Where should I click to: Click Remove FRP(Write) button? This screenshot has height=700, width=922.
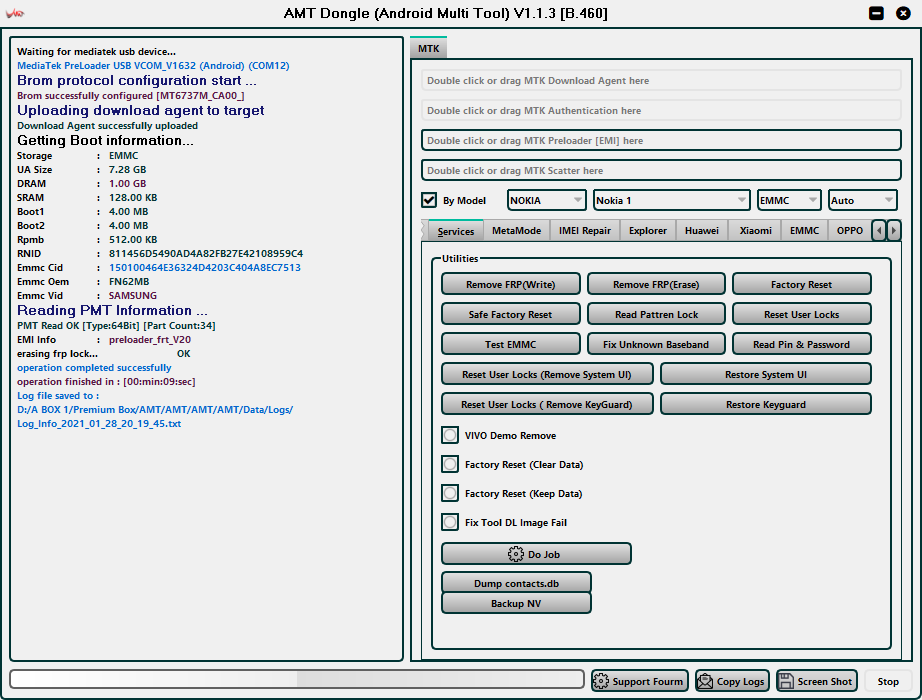click(510, 284)
